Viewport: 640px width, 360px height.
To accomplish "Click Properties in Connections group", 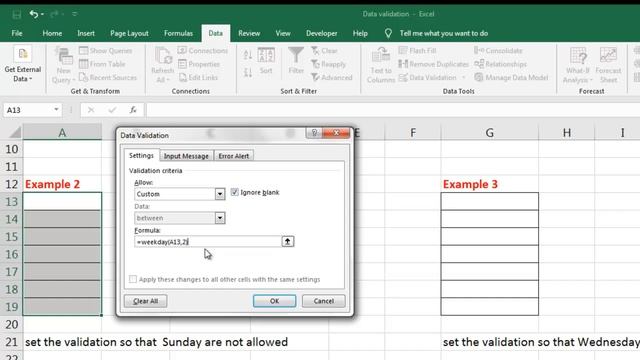I will (x=199, y=64).
